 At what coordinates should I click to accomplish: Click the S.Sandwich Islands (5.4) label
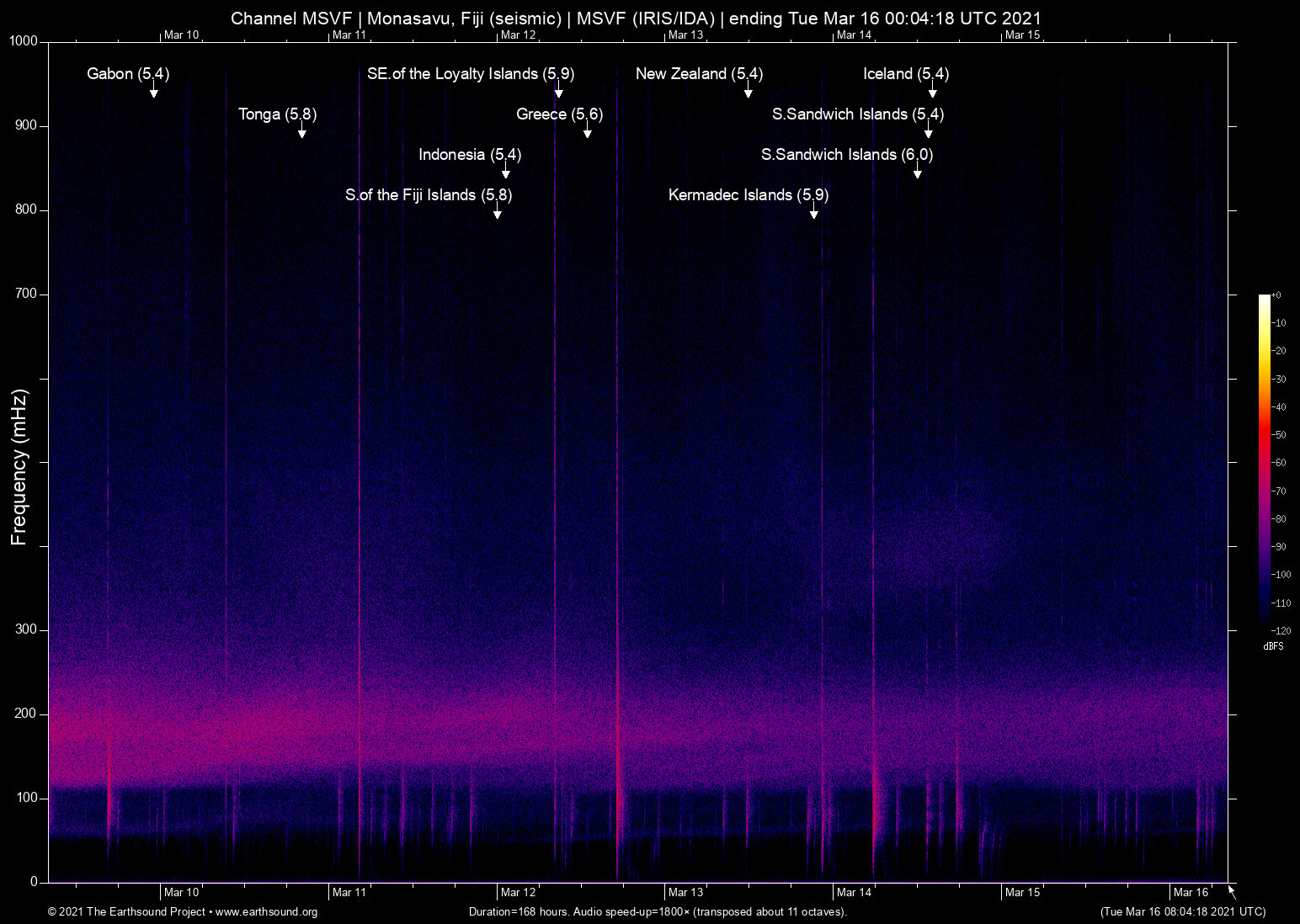pyautogui.click(x=859, y=114)
